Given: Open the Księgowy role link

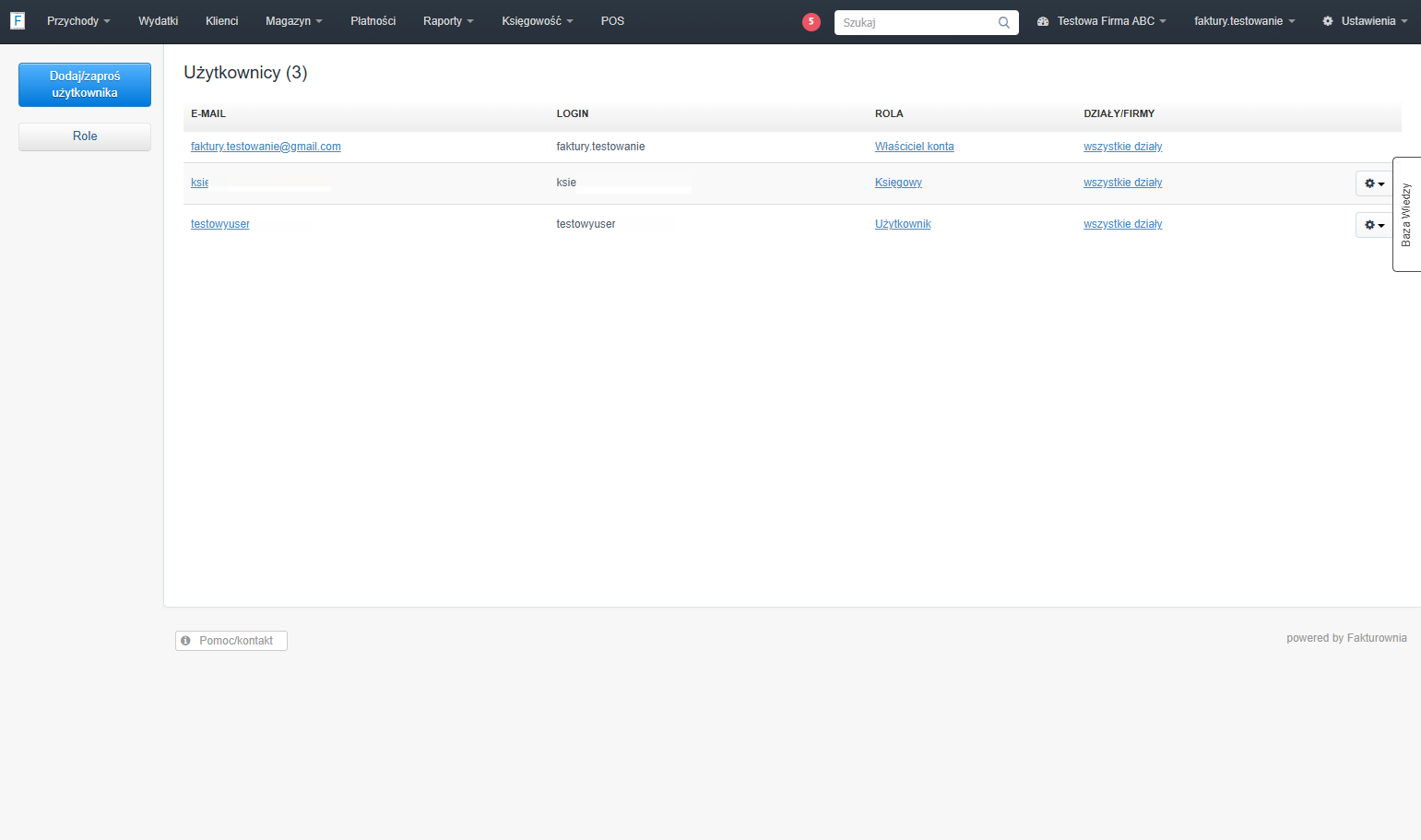Looking at the screenshot, I should pos(898,183).
